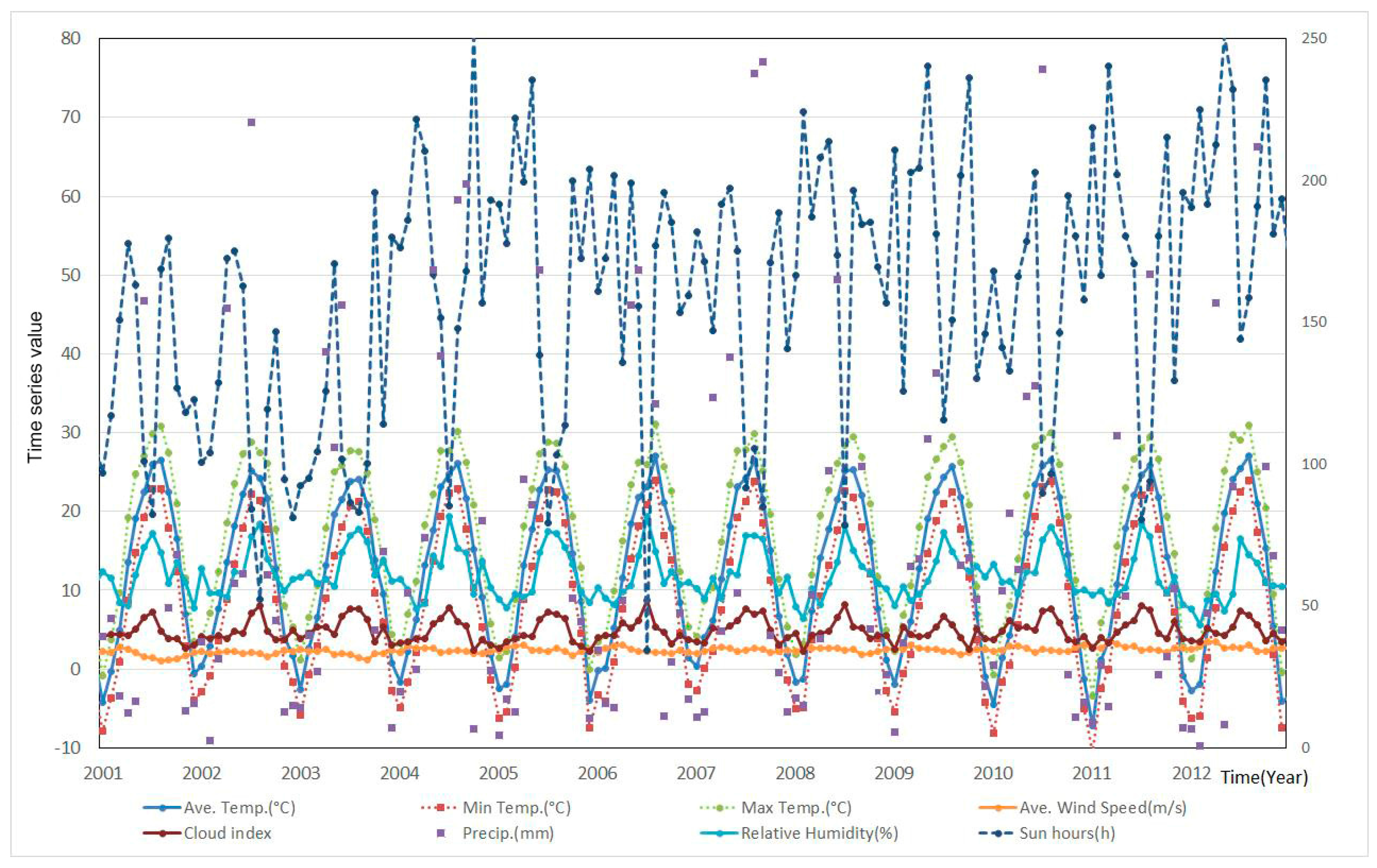Screen dimensions: 1377x868
Task: Click the 80 tick on the left axis
Action: [x=71, y=38]
